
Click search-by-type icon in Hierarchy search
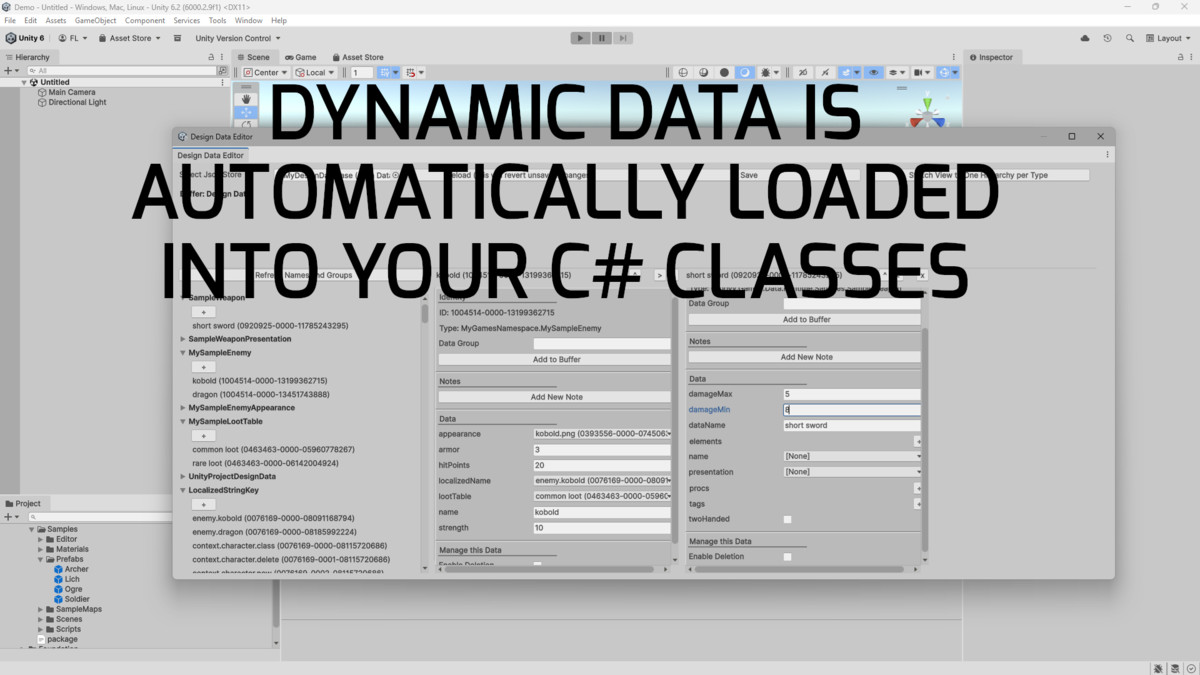(222, 71)
